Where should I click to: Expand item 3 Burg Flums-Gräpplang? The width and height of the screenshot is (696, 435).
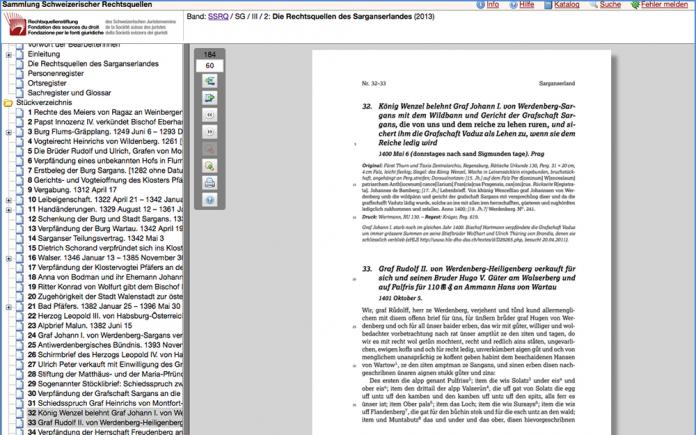[x=8, y=132]
